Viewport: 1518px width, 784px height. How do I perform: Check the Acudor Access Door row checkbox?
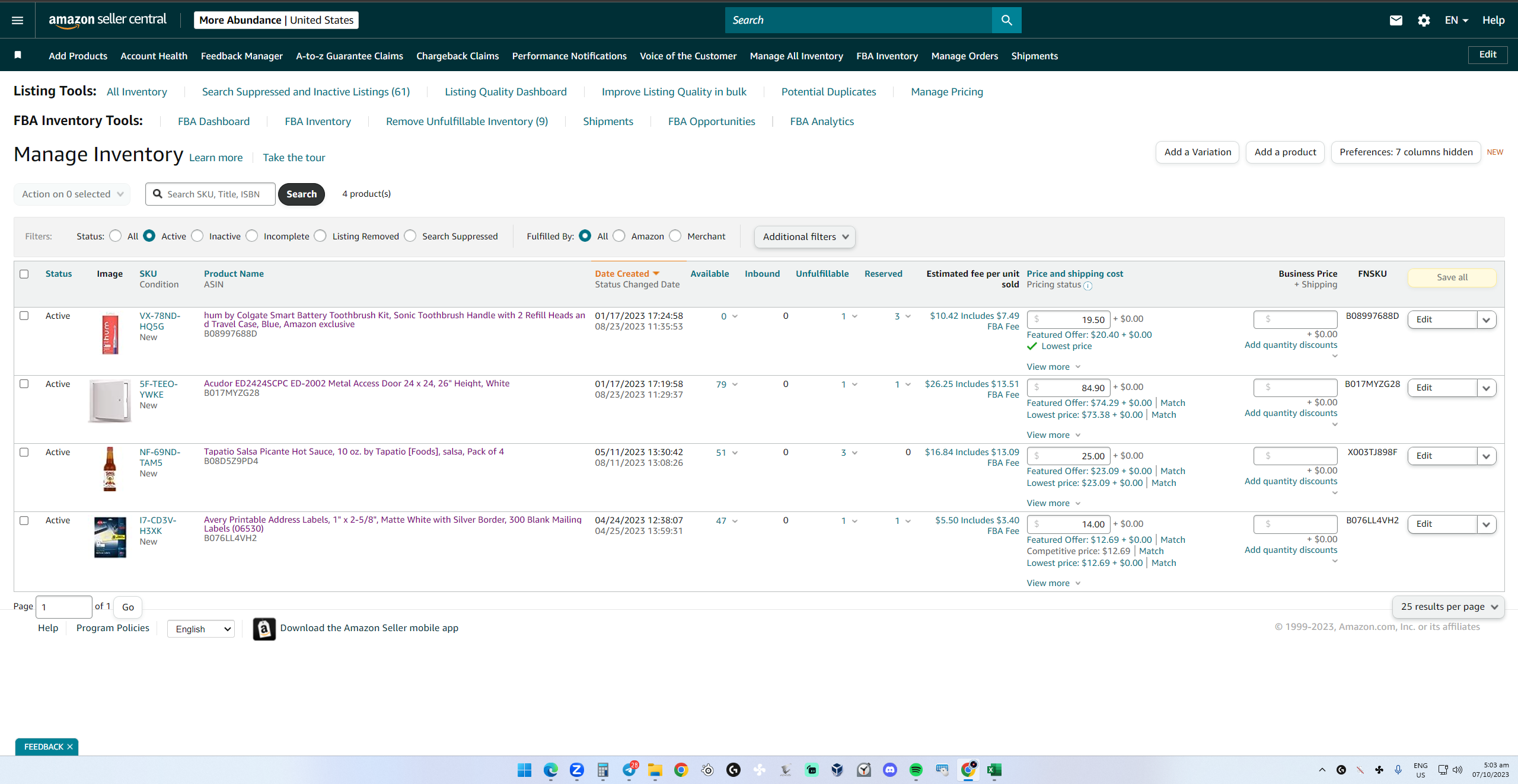24,384
